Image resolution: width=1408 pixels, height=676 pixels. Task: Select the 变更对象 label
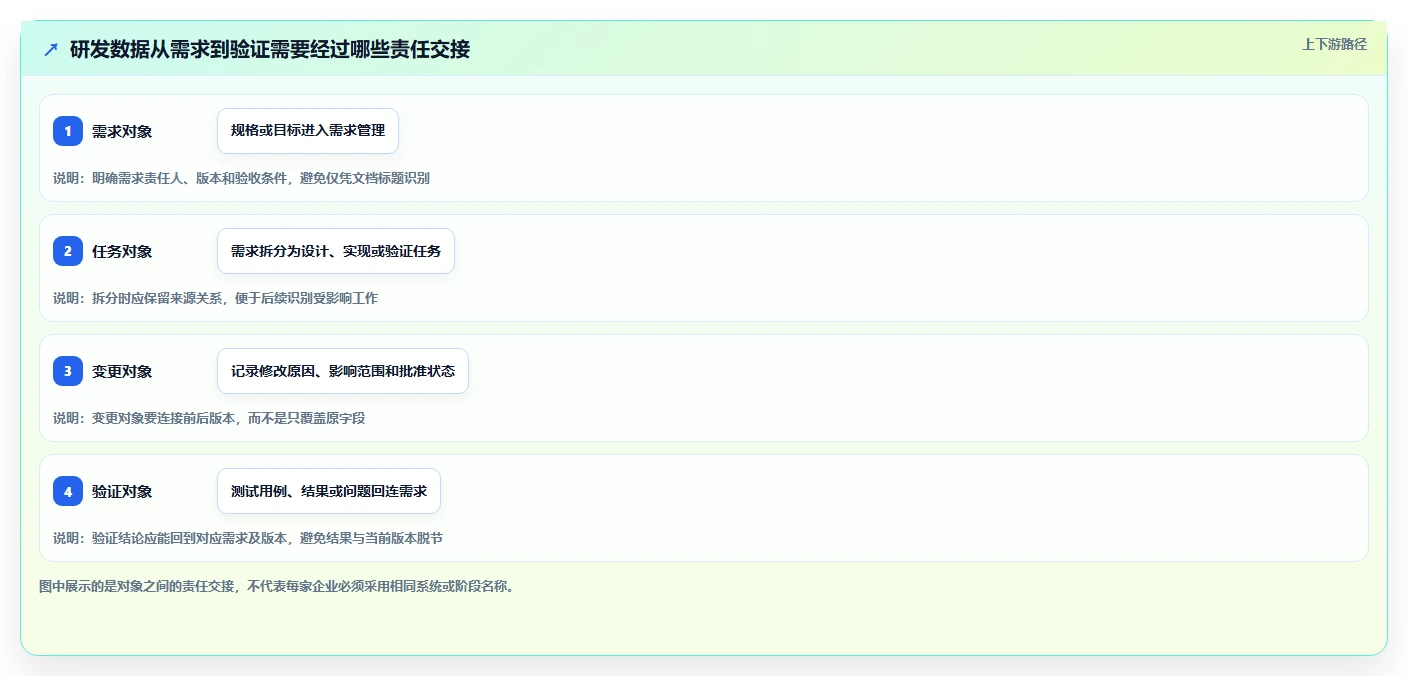[x=122, y=371]
